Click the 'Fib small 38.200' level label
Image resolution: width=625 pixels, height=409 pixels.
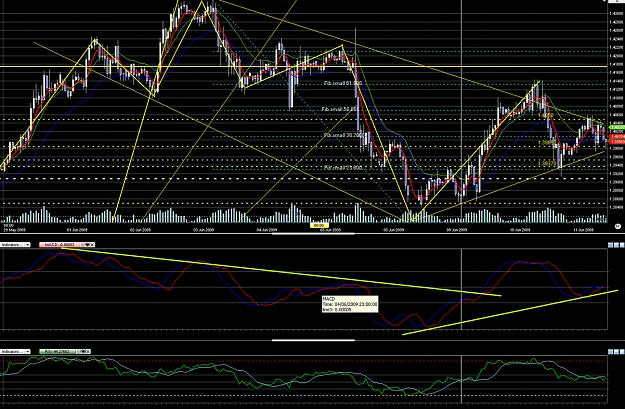click(x=343, y=135)
